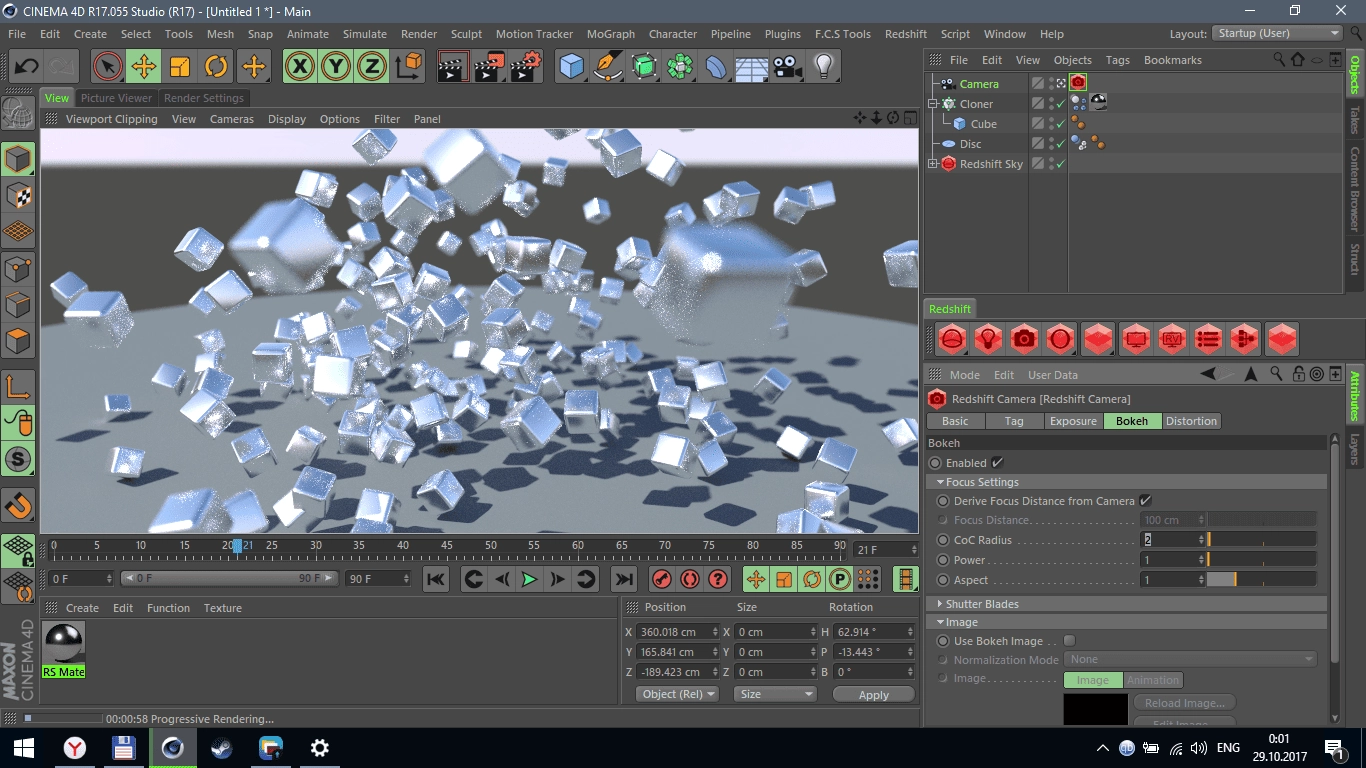Select Points mode icon
1366x768 pixels.
(x=18, y=269)
